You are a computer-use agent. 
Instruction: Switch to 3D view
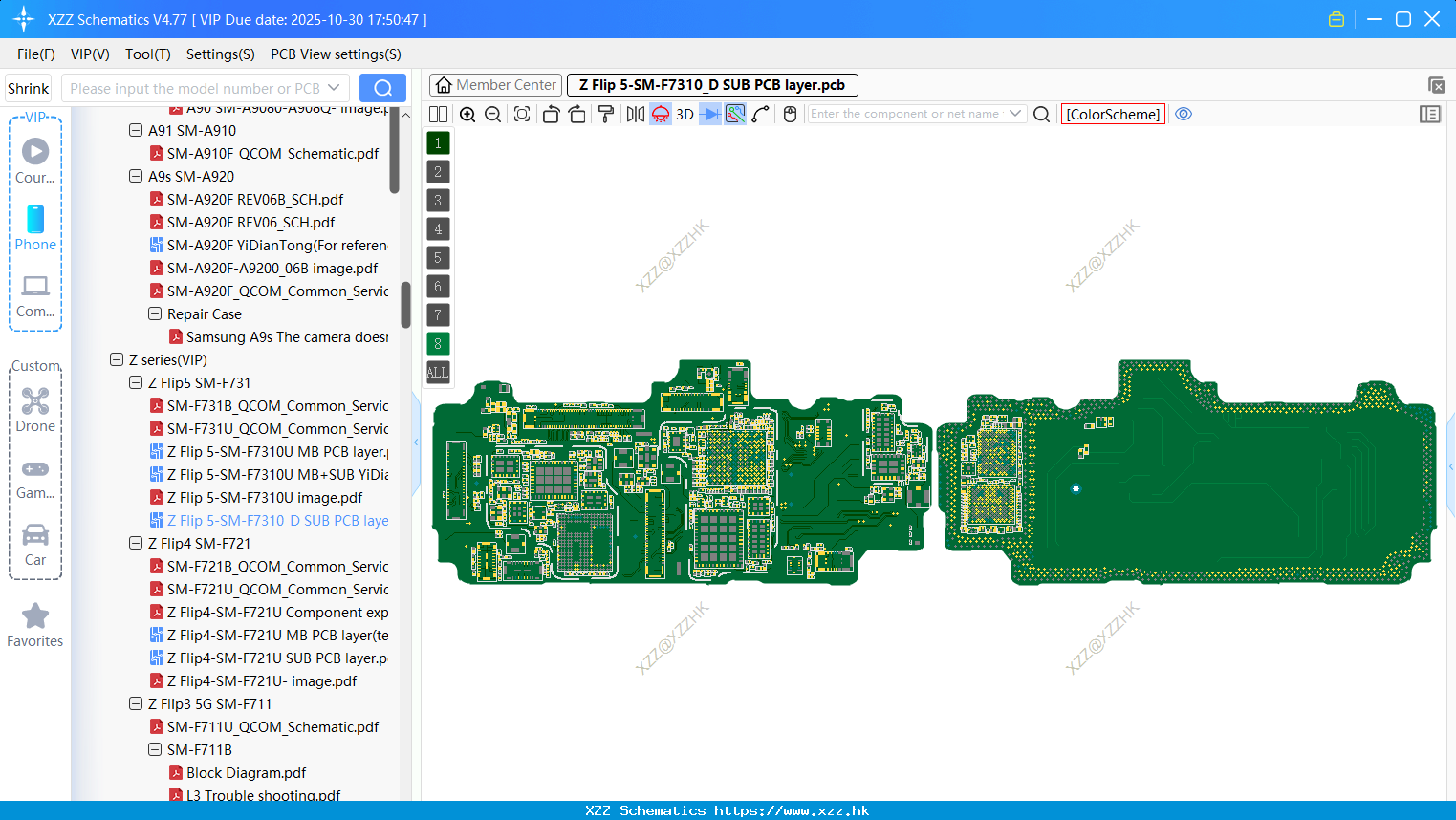pyautogui.click(x=685, y=114)
